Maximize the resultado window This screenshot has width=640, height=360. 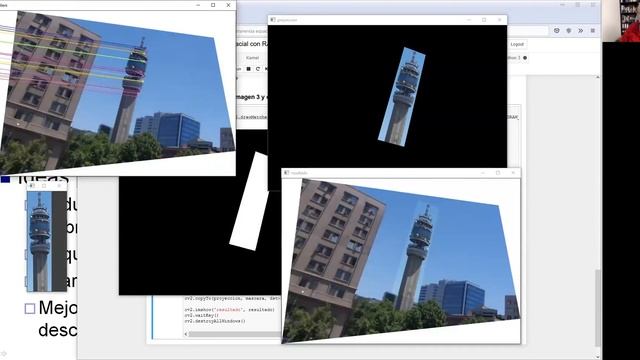click(x=498, y=173)
